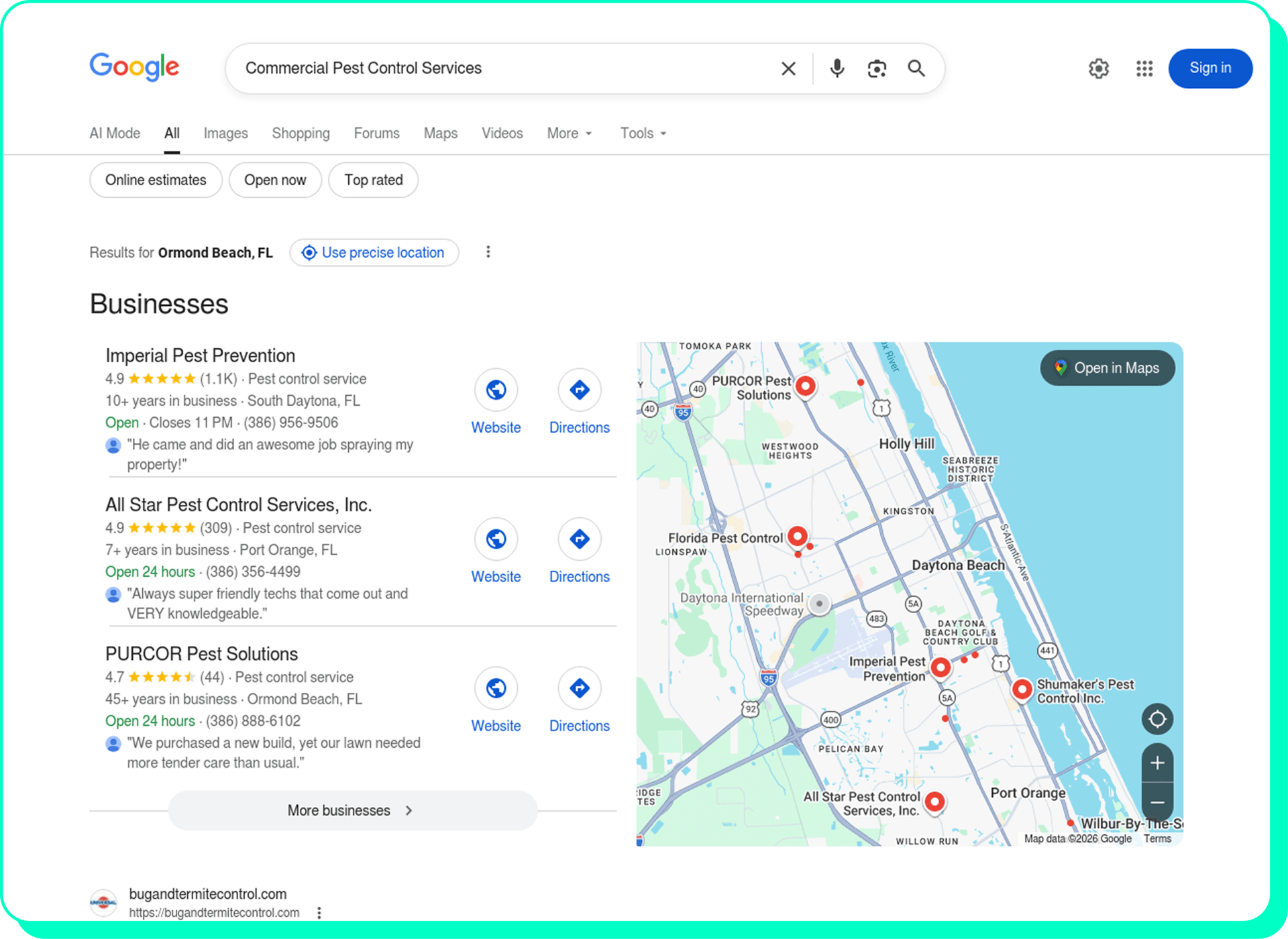Click the Google logo
This screenshot has width=1288, height=939.
click(x=134, y=66)
